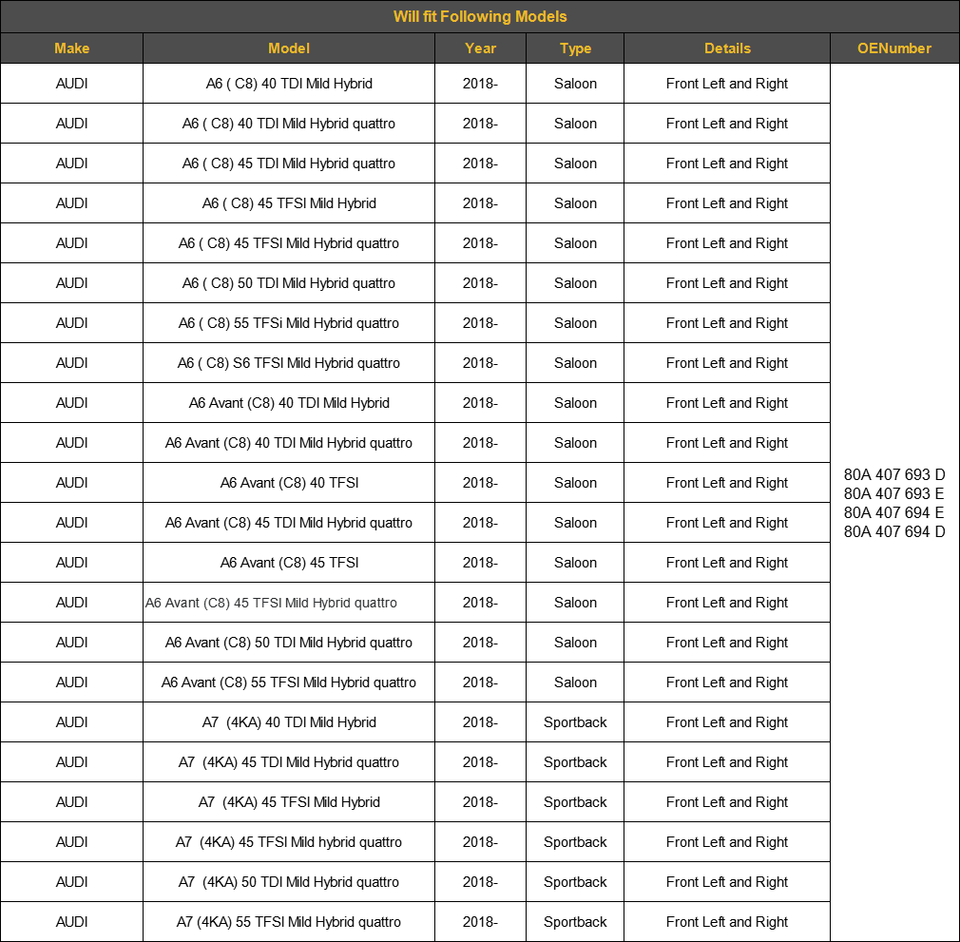Select A6 (C8) 55 TFSi Mild Hybrid quattro
Viewport: 960px width, 942px height.
pos(289,323)
